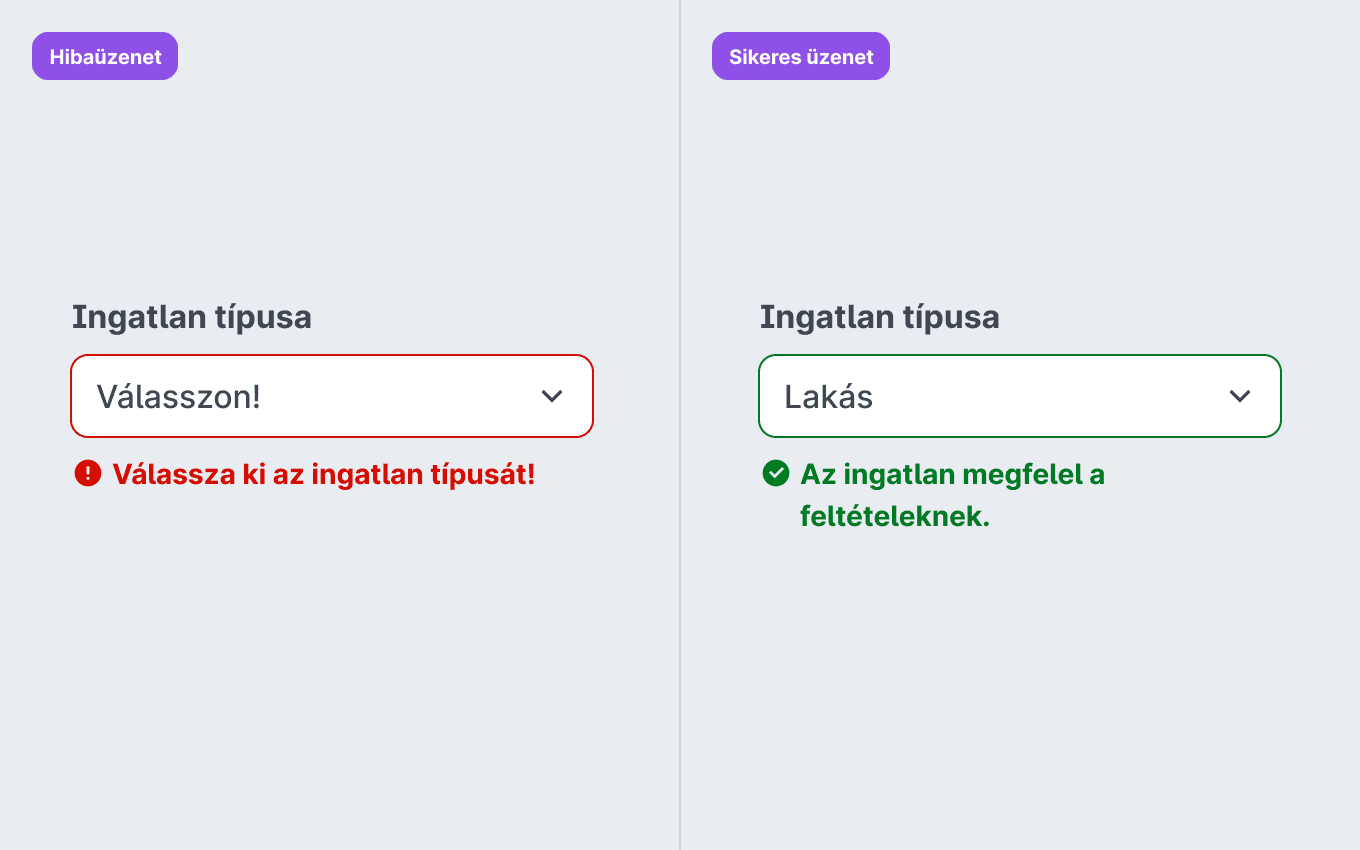Open the 'Válasszon!' property type dropdown
Image resolution: width=1360 pixels, height=850 pixels.
[x=332, y=396]
